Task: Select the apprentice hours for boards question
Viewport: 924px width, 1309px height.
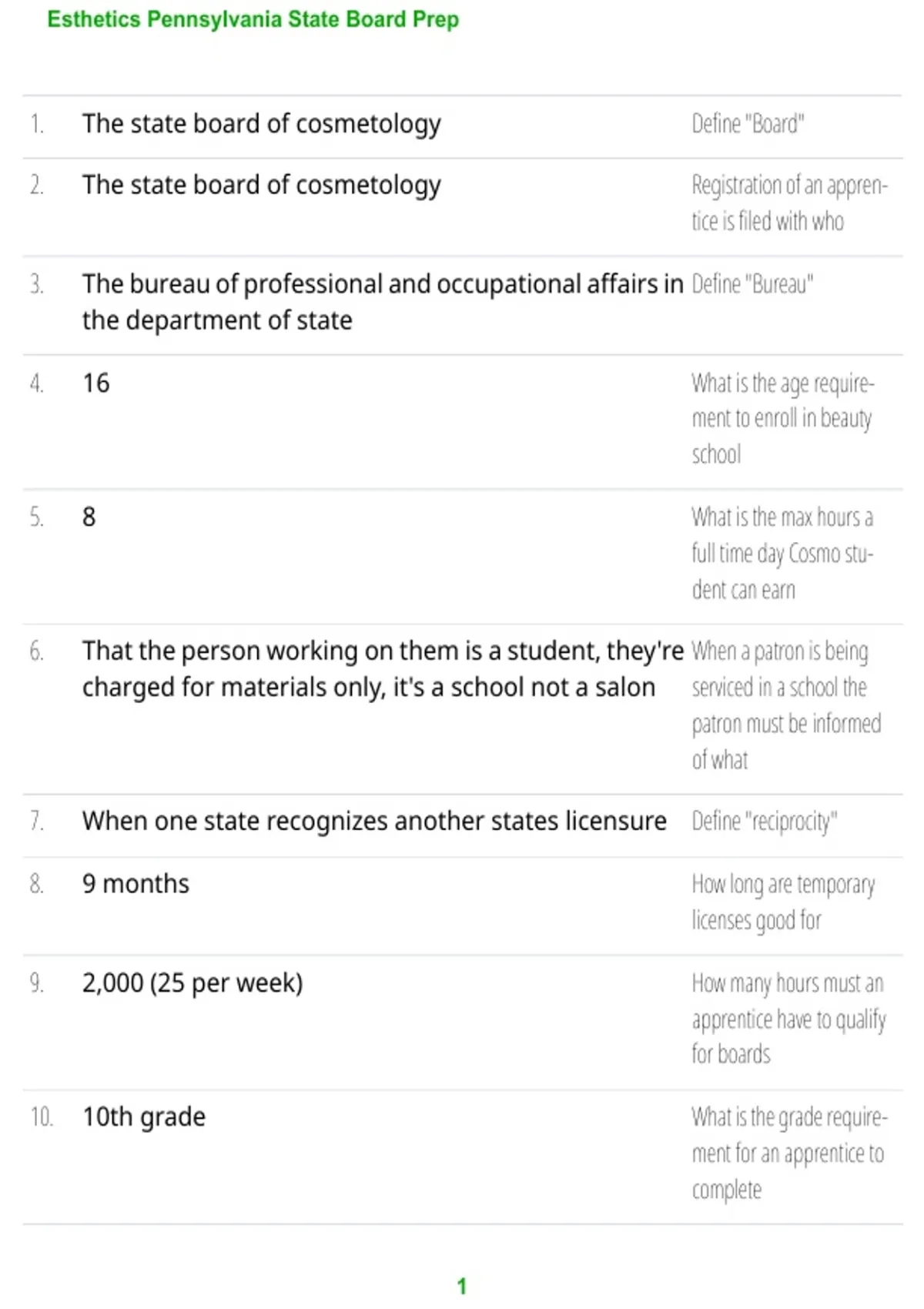Action: tap(788, 1019)
